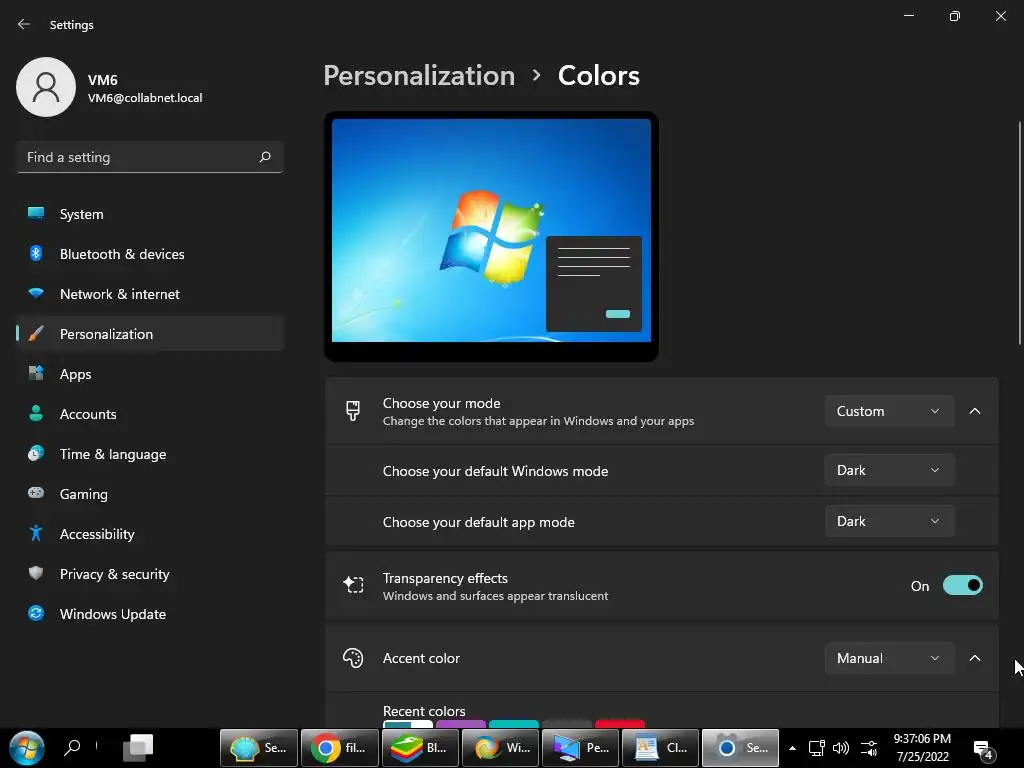Turn off Transparency effects toggle
The image size is (1024, 768).
tap(963, 586)
